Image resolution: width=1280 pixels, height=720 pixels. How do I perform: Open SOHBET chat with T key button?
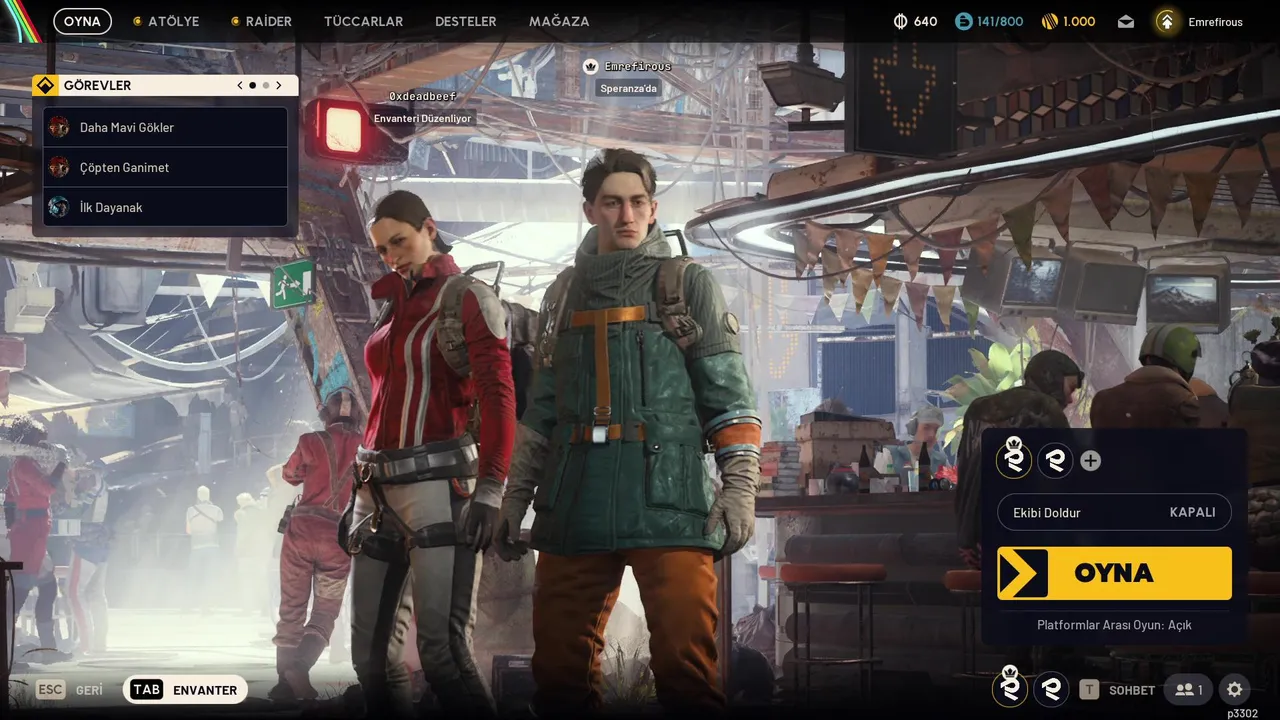1116,690
